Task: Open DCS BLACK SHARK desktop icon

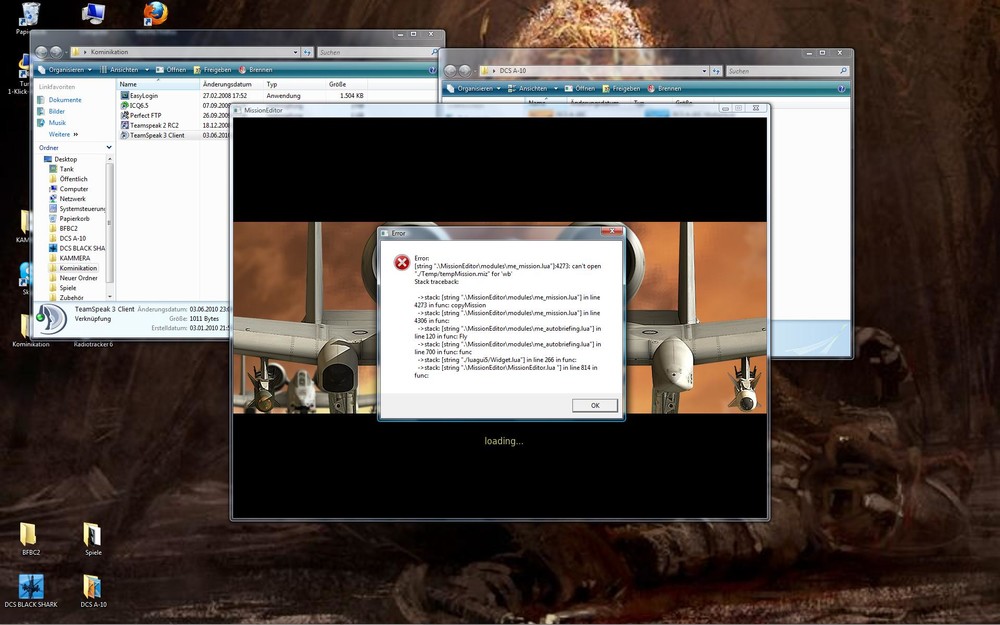Action: point(31,591)
